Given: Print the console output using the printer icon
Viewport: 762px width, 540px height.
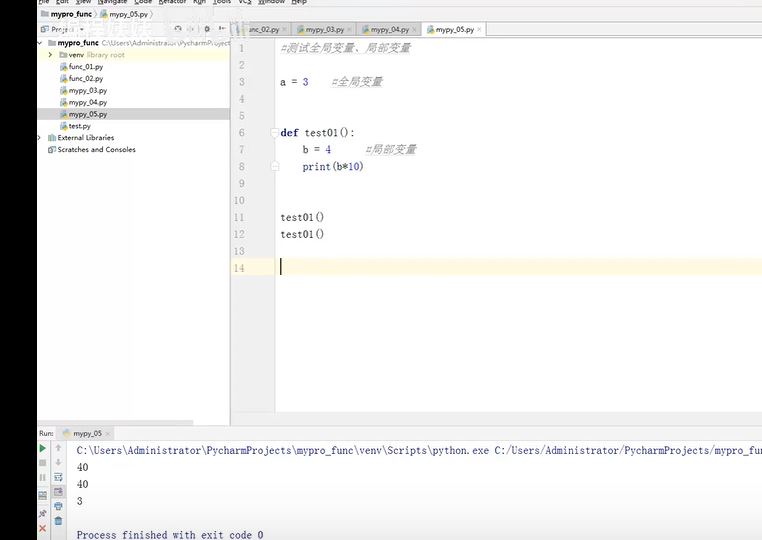Looking at the screenshot, I should 58,506.
